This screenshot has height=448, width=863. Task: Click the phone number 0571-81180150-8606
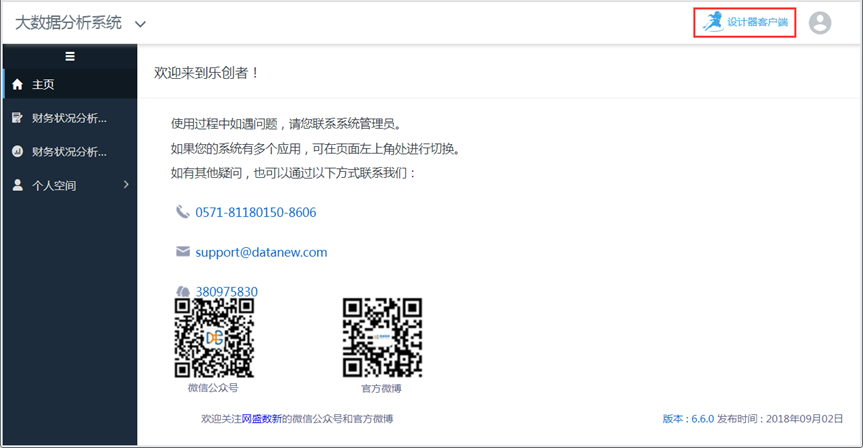click(x=256, y=212)
